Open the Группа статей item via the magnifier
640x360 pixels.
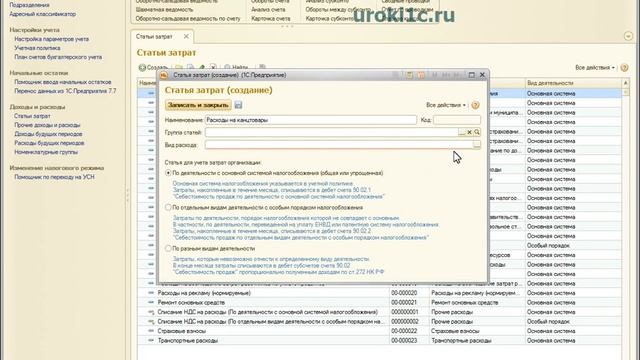(477, 132)
